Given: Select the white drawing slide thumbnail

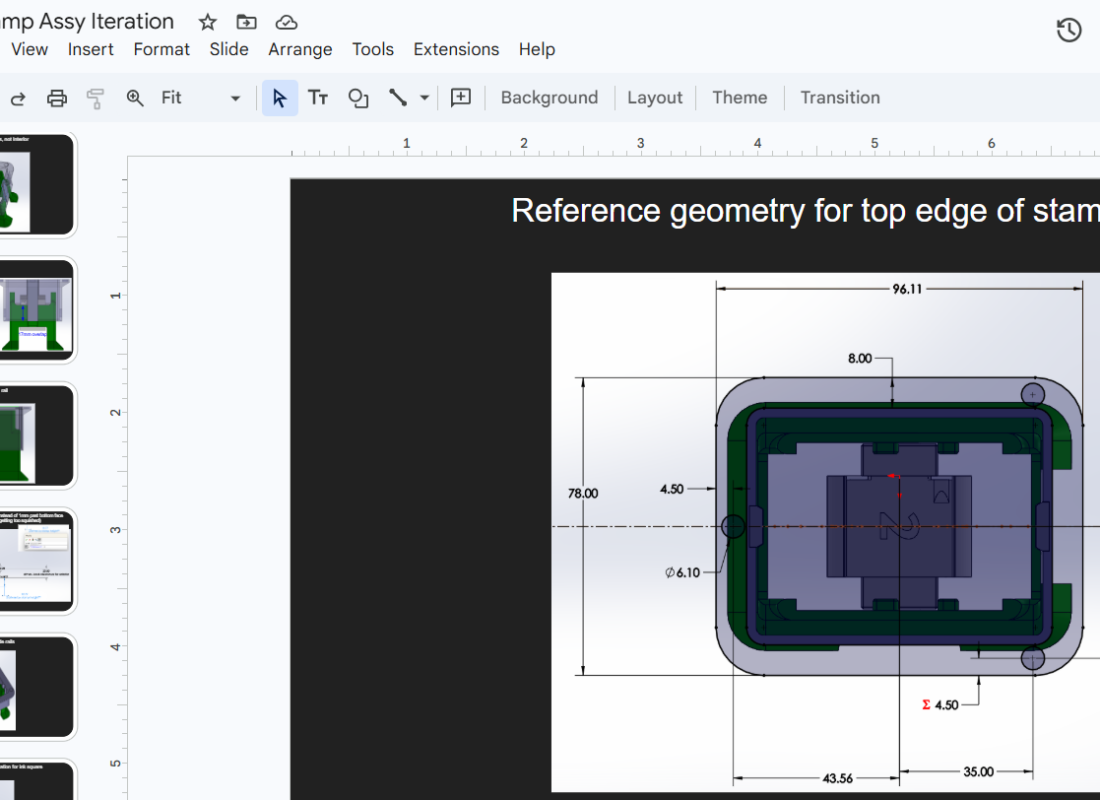Looking at the screenshot, I should (x=36, y=561).
